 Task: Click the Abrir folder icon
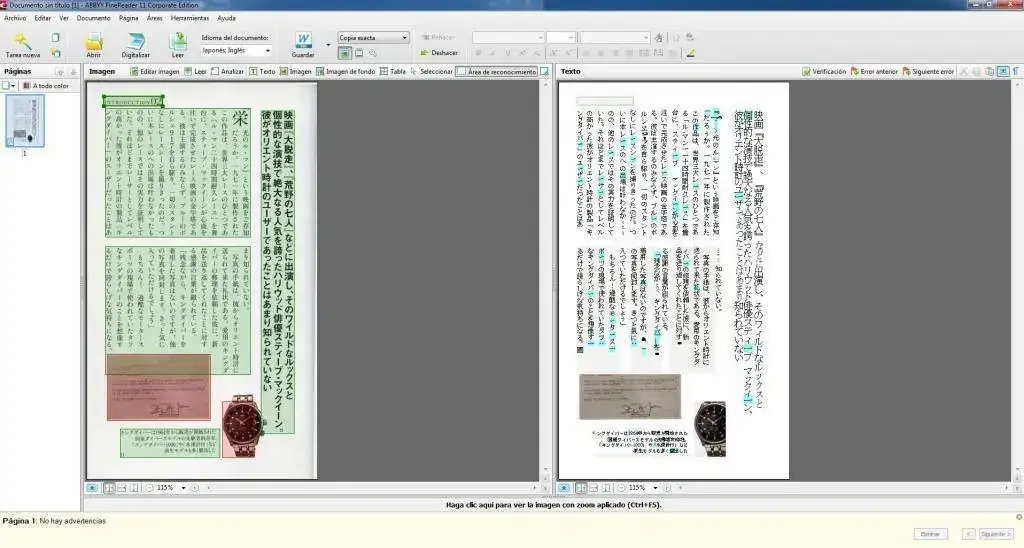(x=94, y=42)
